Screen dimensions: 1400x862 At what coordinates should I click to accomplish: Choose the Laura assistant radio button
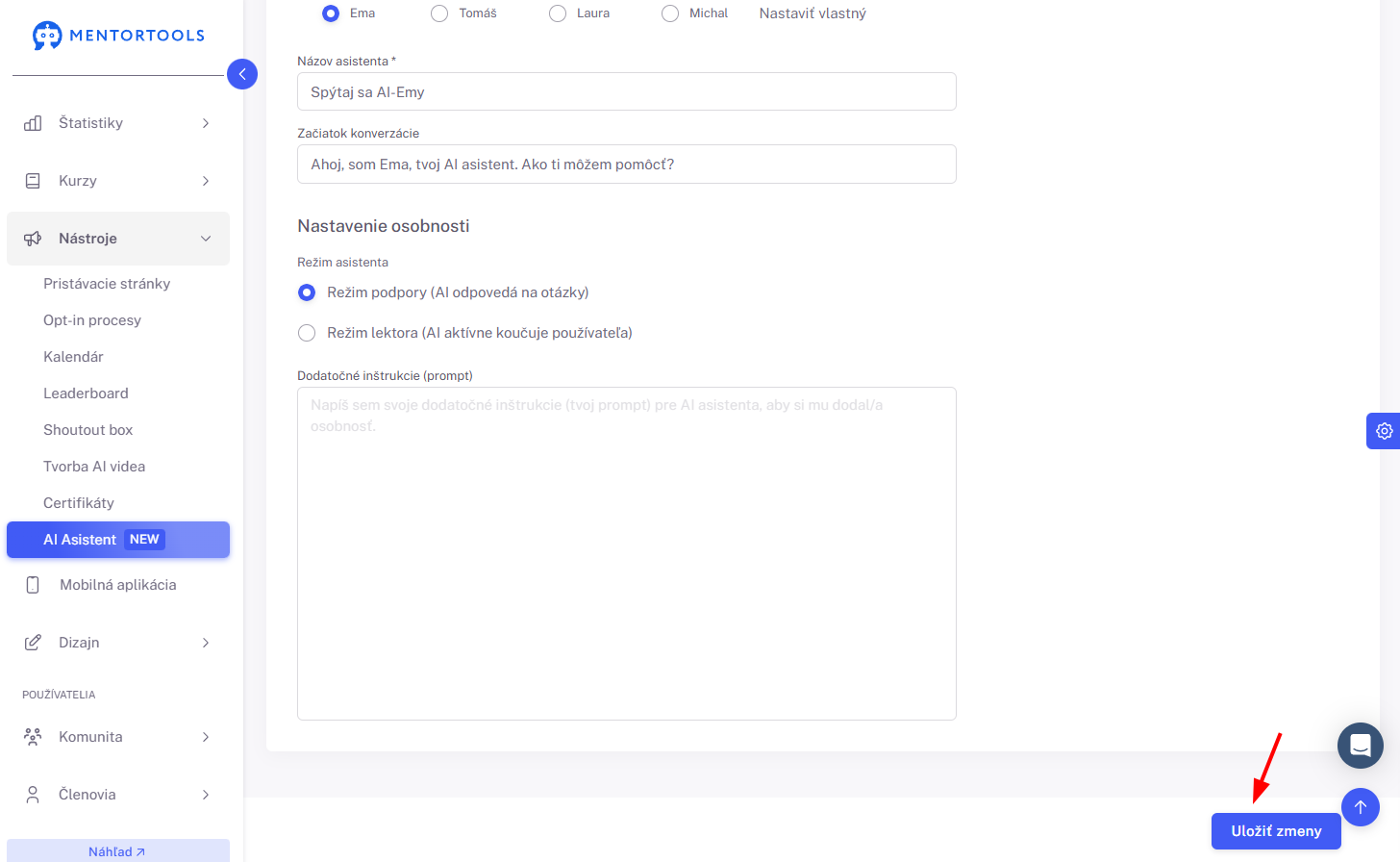(558, 13)
